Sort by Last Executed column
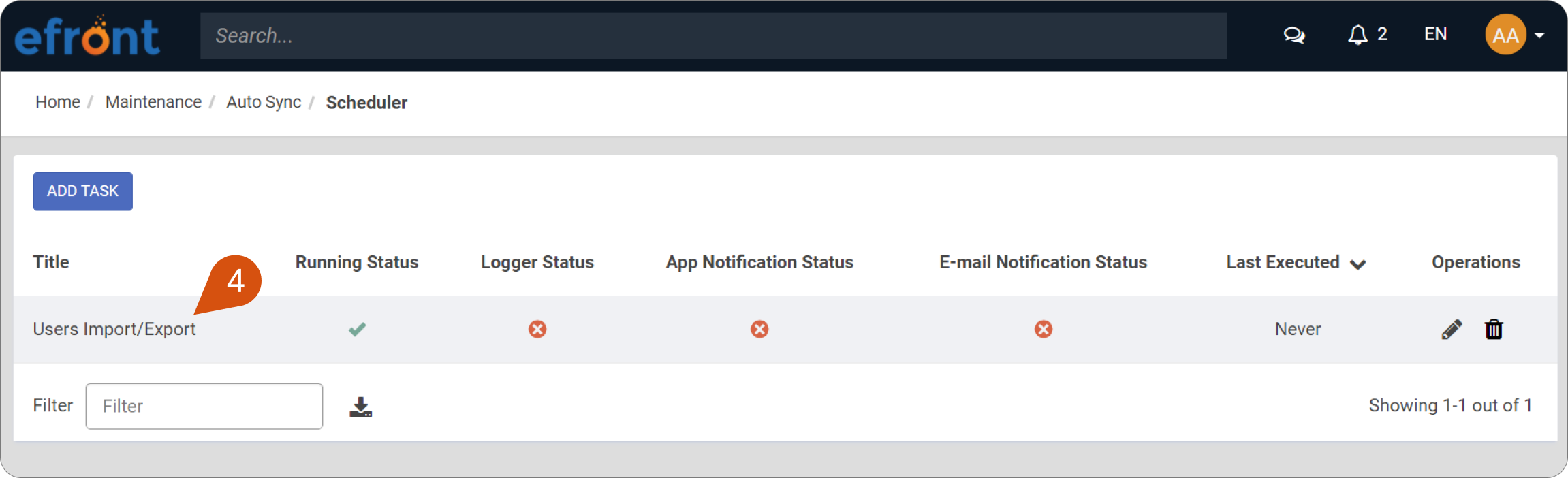This screenshot has width=1568, height=478. pos(1296,263)
